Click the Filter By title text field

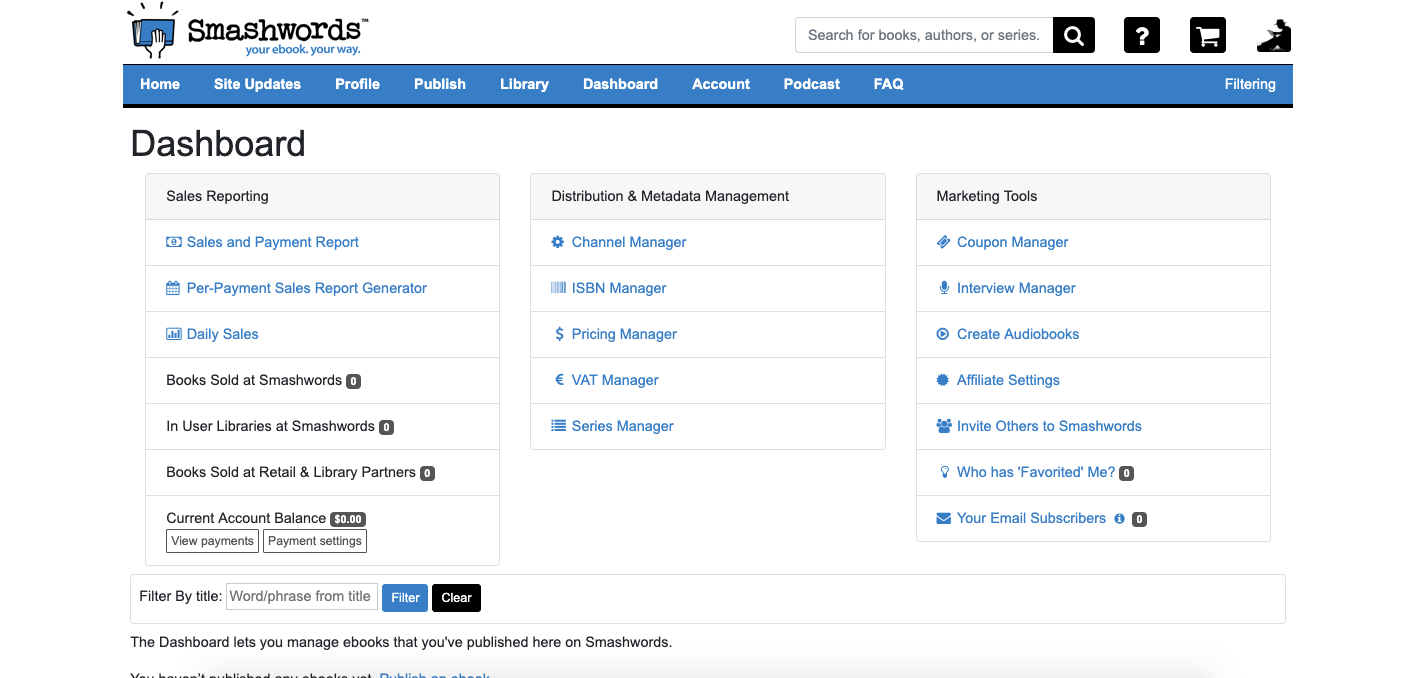pos(302,597)
